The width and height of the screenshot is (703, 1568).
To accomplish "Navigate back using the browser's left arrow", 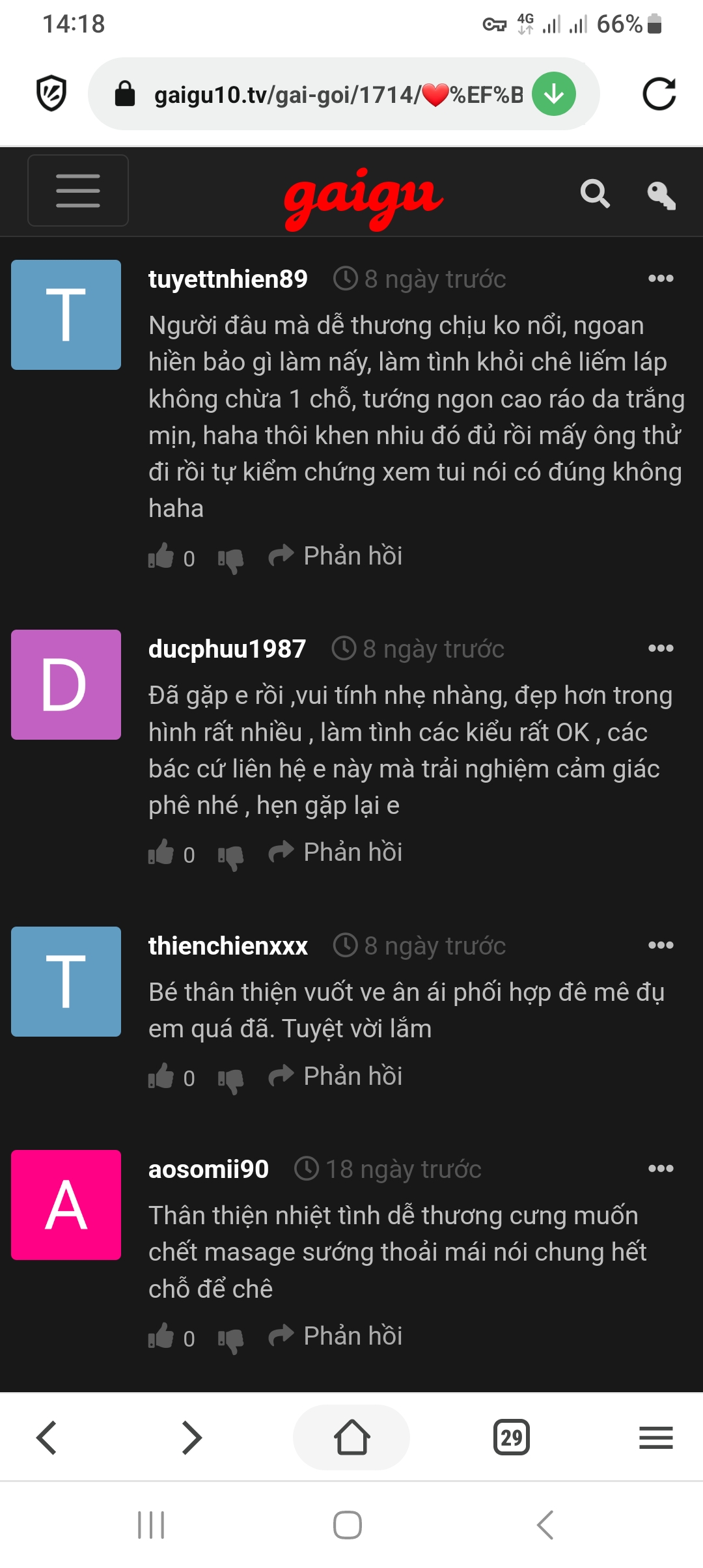I will pyautogui.click(x=47, y=1437).
